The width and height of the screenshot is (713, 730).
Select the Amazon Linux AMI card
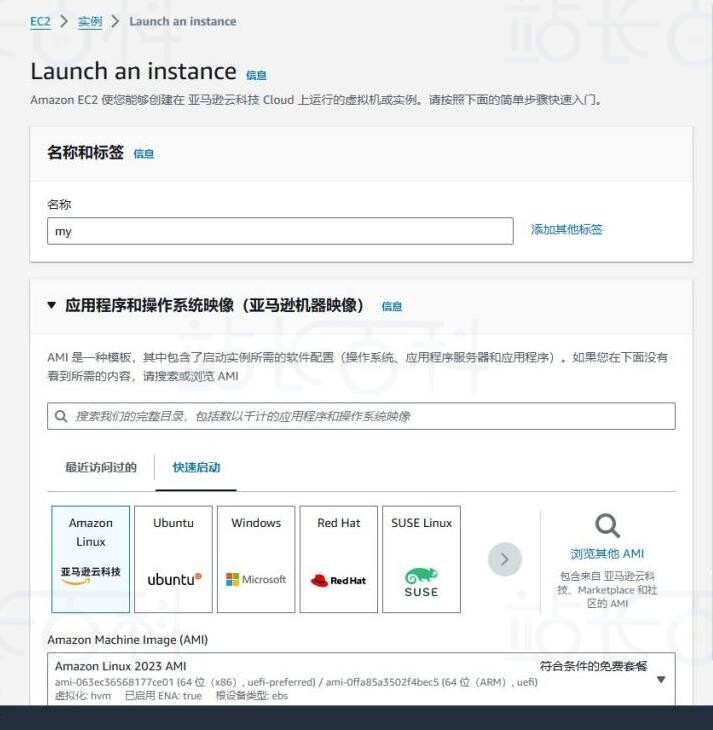click(x=90, y=559)
